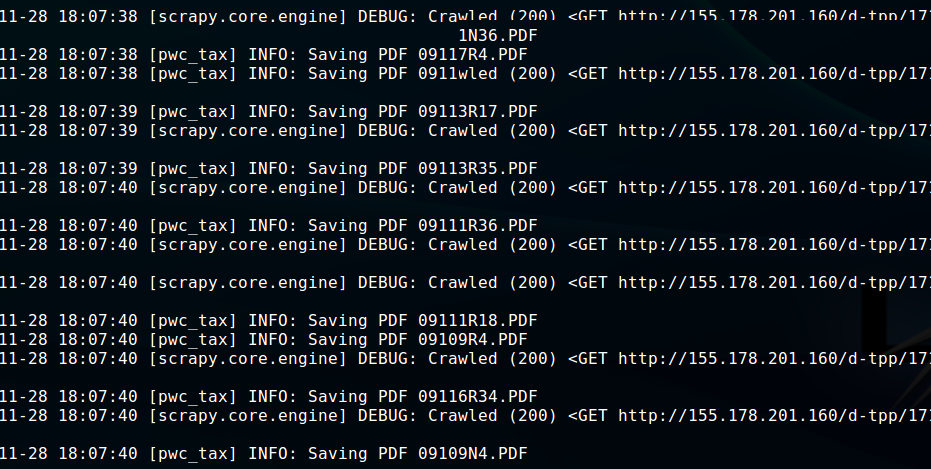Click the word Crawled on the 18:07:39 line
The image size is (931, 469).
click(x=463, y=131)
